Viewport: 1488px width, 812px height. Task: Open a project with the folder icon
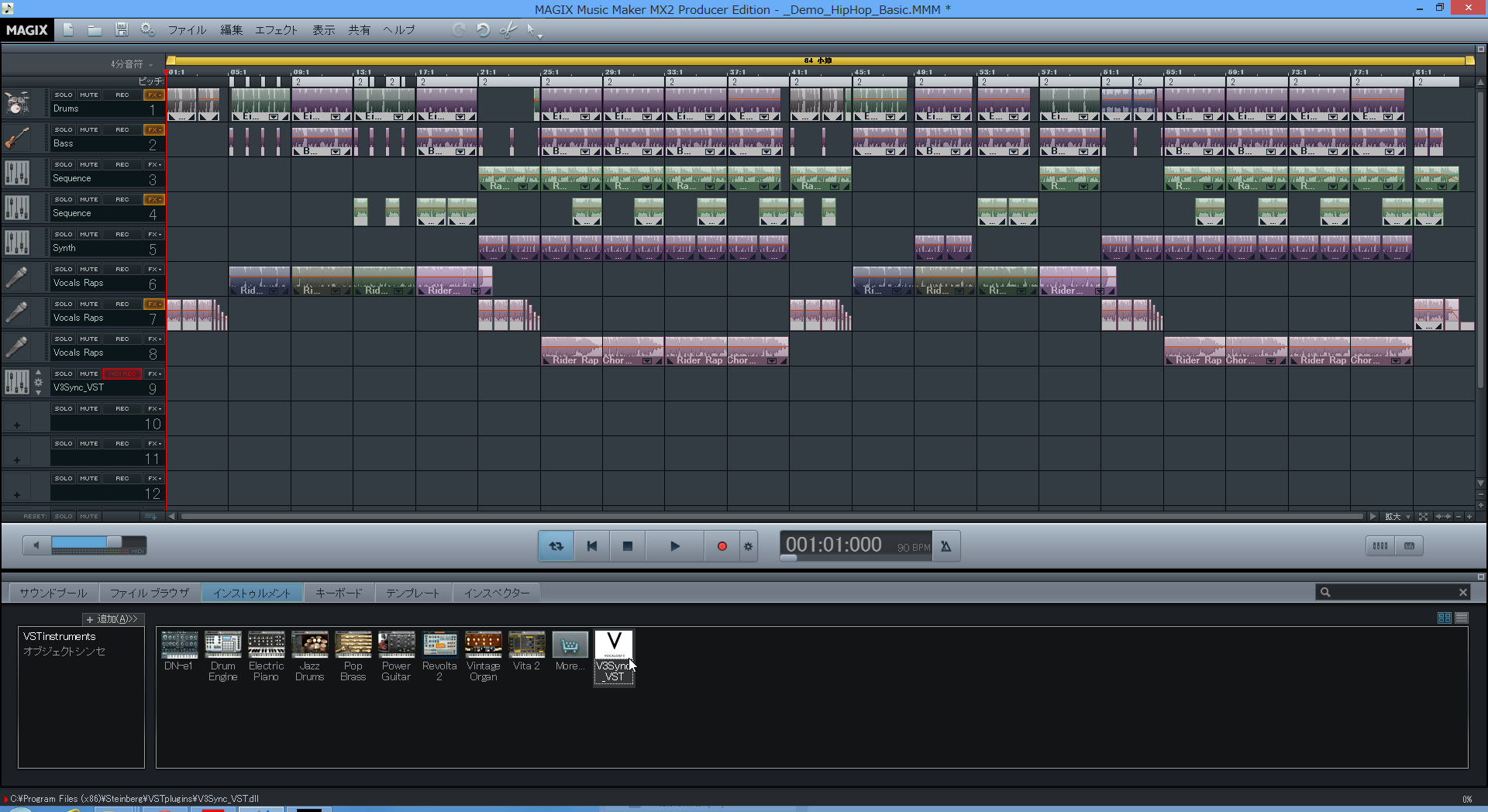pos(95,29)
